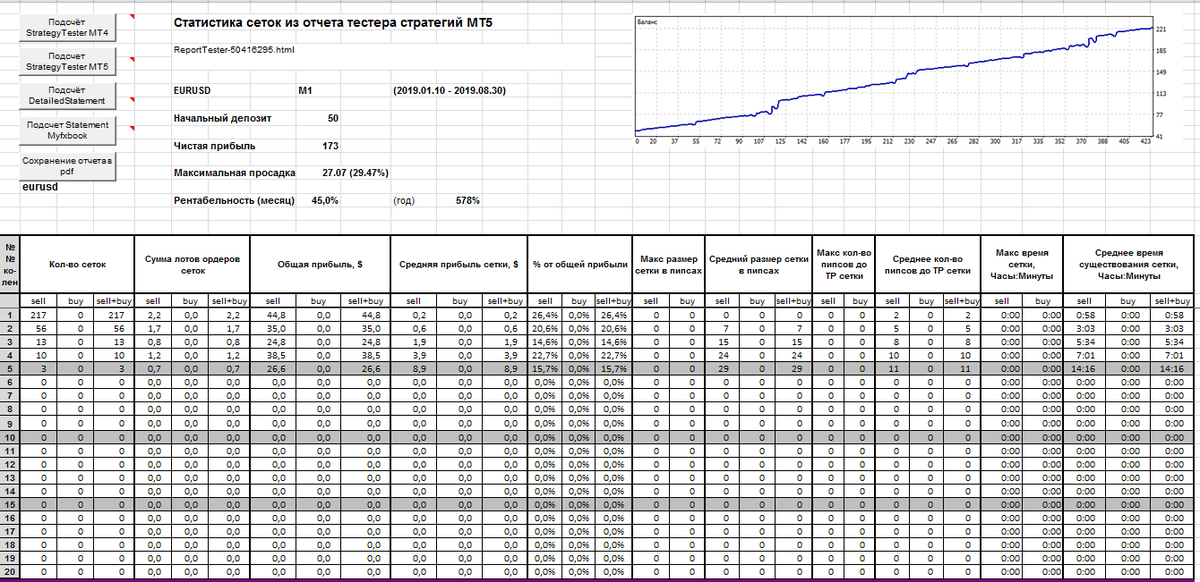1200x582 pixels.
Task: Select the Начальный депозит label
Action: point(222,118)
